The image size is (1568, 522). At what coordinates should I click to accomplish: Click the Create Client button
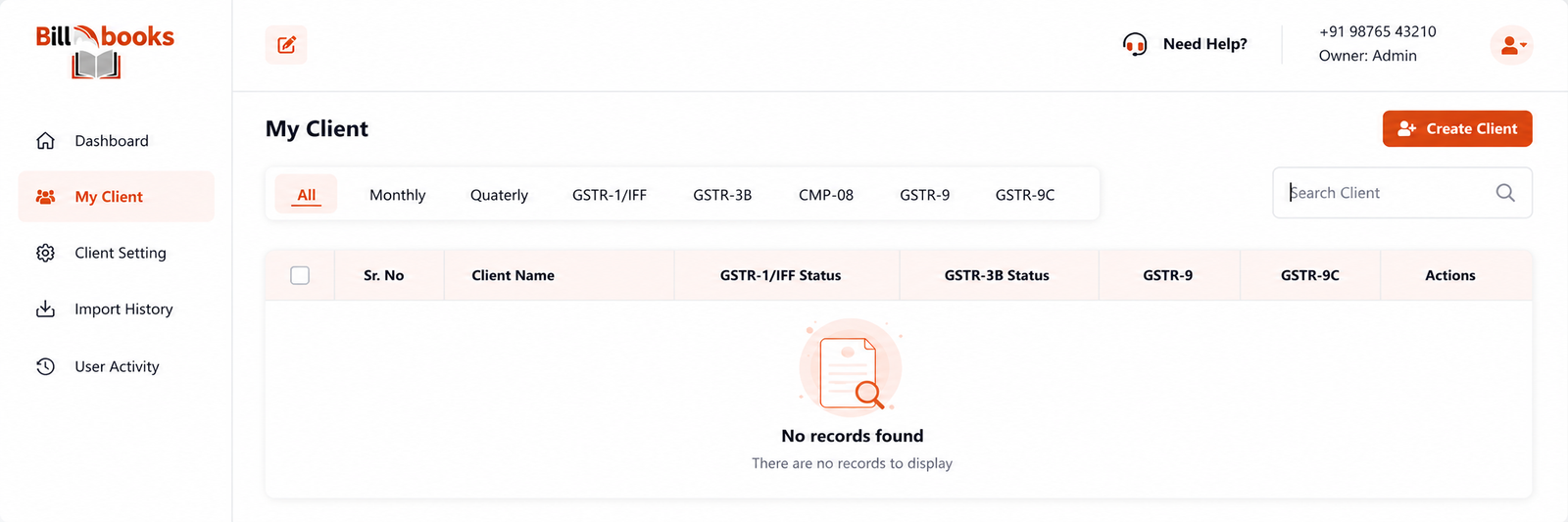(x=1457, y=128)
